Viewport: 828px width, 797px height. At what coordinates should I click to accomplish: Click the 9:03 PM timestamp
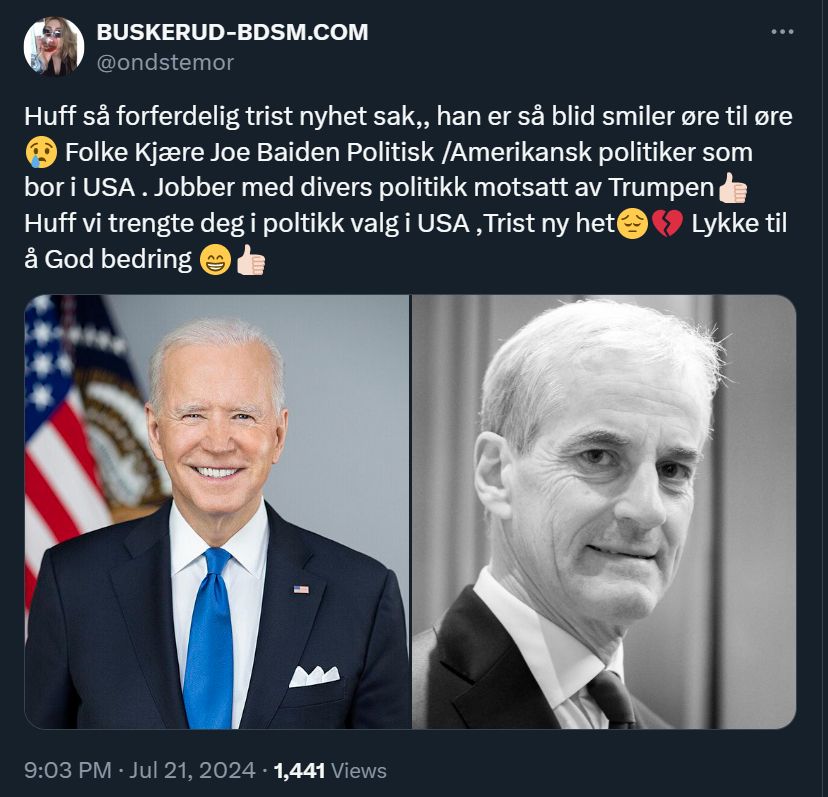tap(68, 771)
